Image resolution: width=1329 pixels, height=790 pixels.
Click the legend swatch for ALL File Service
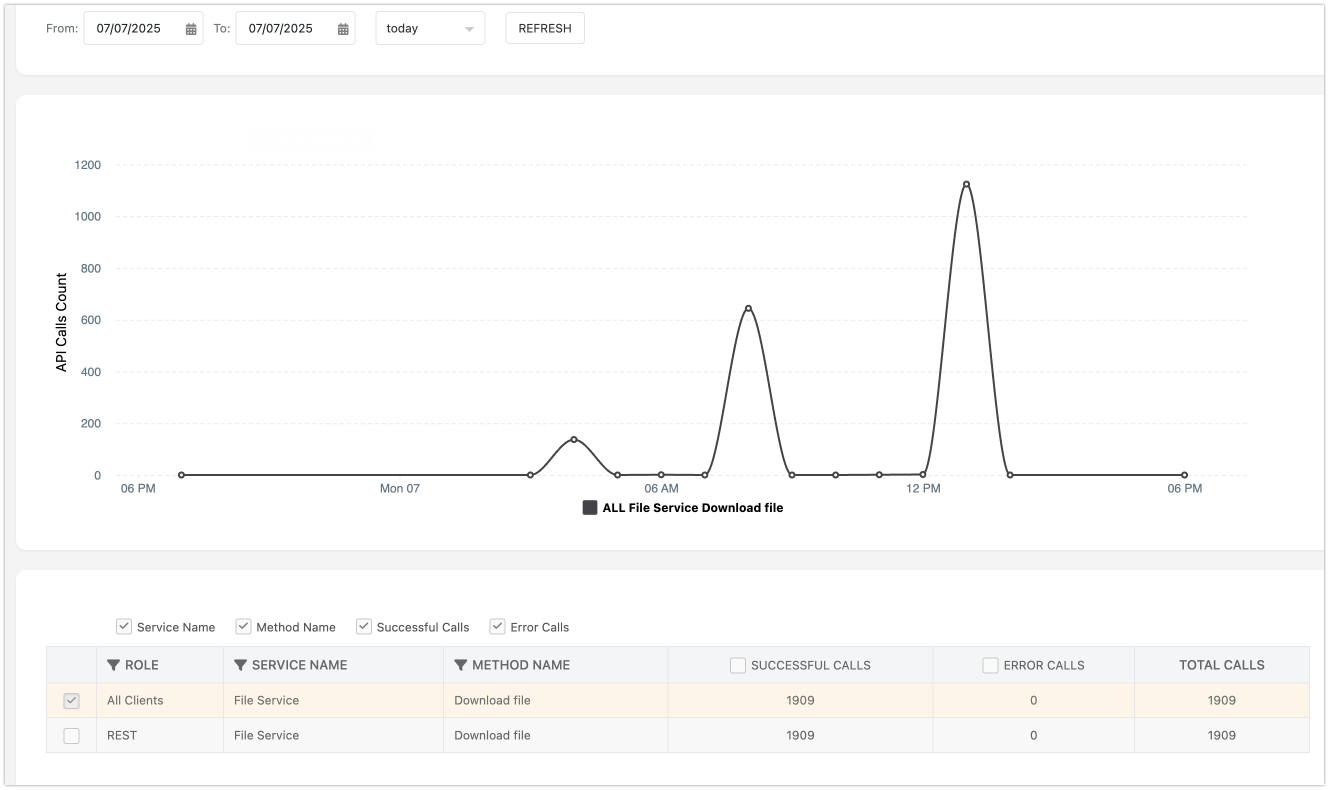tap(590, 508)
